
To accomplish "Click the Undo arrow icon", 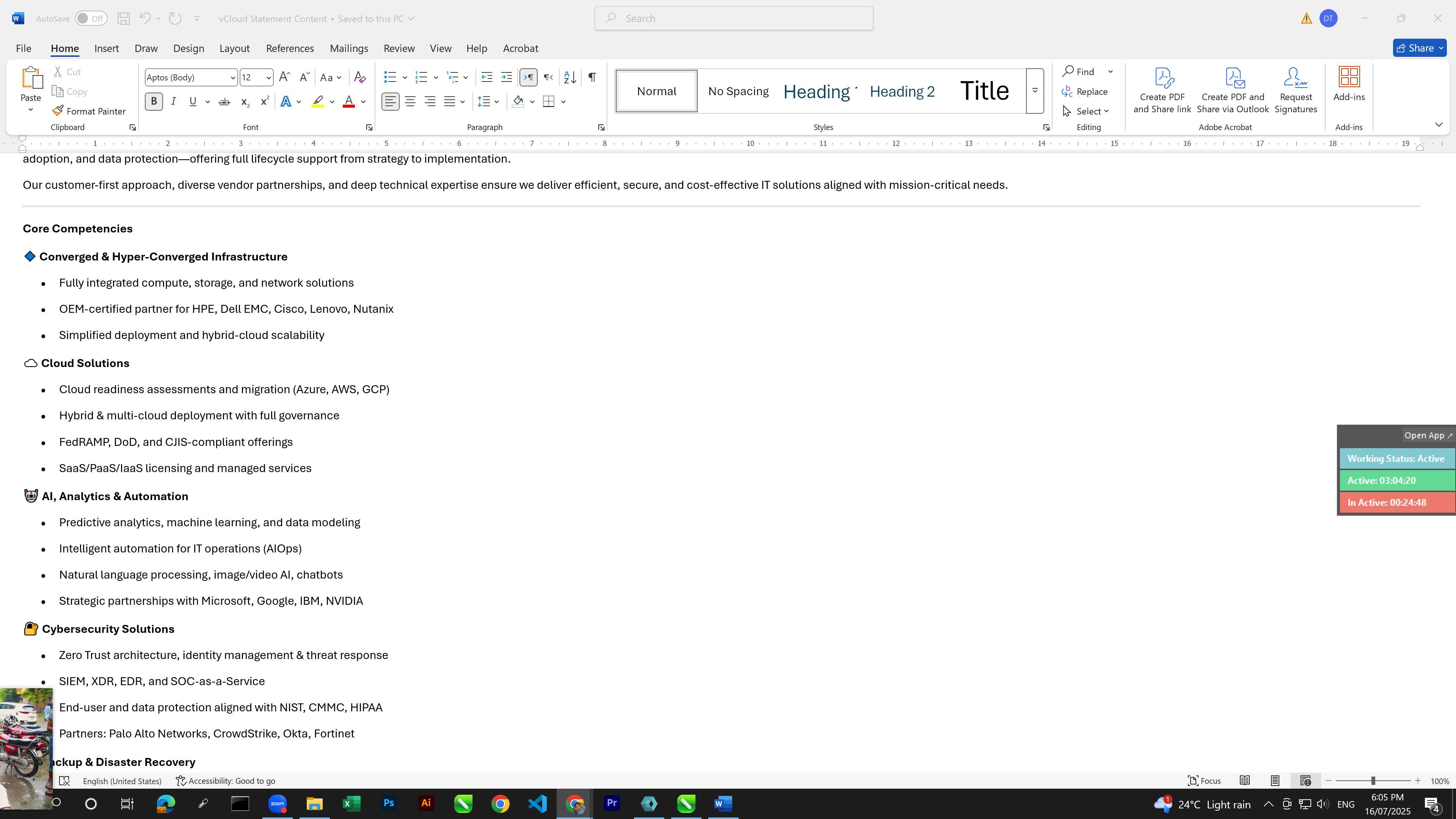I will click(145, 18).
